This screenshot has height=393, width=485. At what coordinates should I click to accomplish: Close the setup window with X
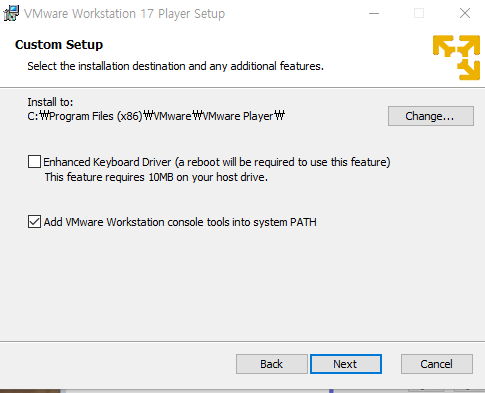(x=465, y=13)
